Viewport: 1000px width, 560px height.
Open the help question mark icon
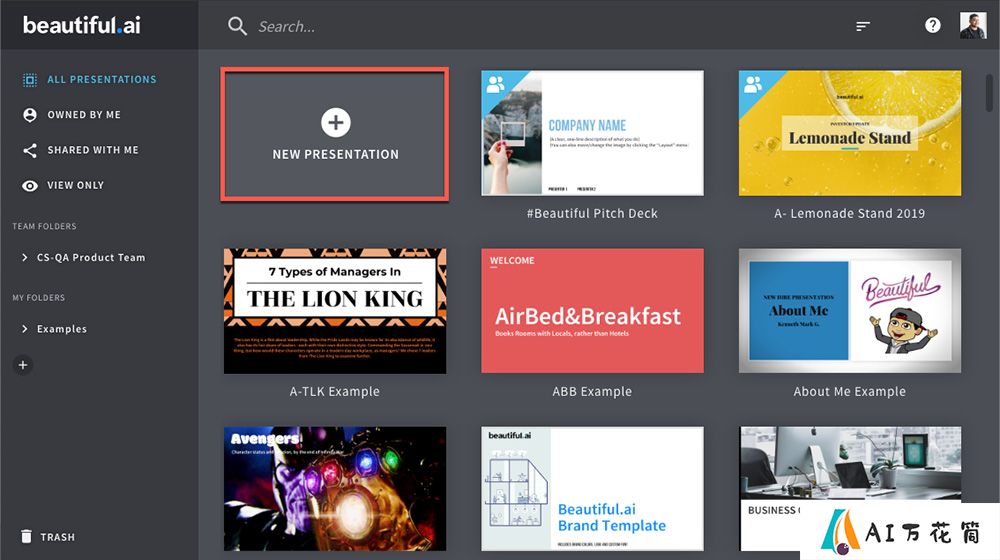932,26
